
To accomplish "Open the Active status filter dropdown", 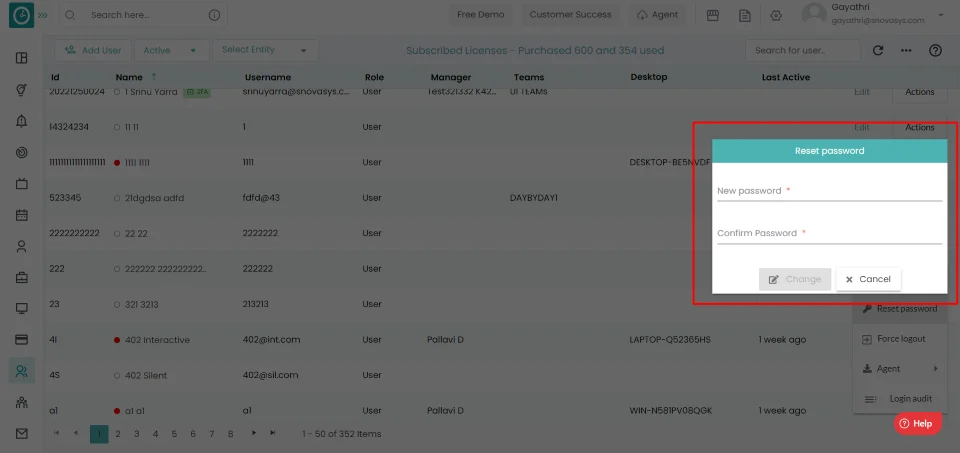I will (171, 50).
